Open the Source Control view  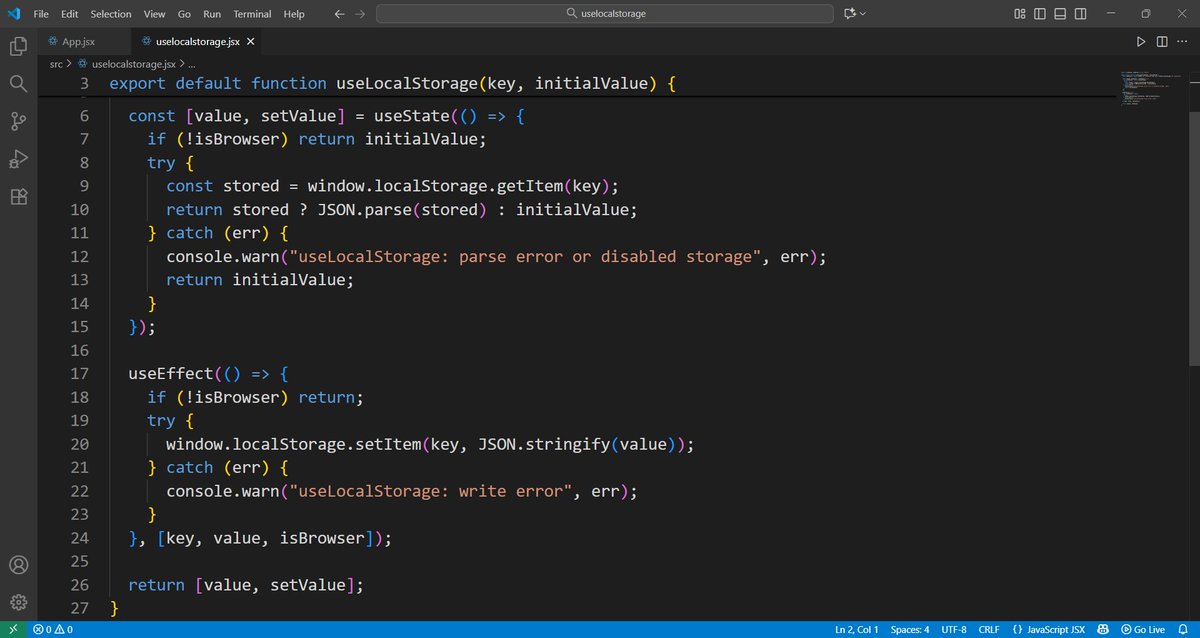18,122
